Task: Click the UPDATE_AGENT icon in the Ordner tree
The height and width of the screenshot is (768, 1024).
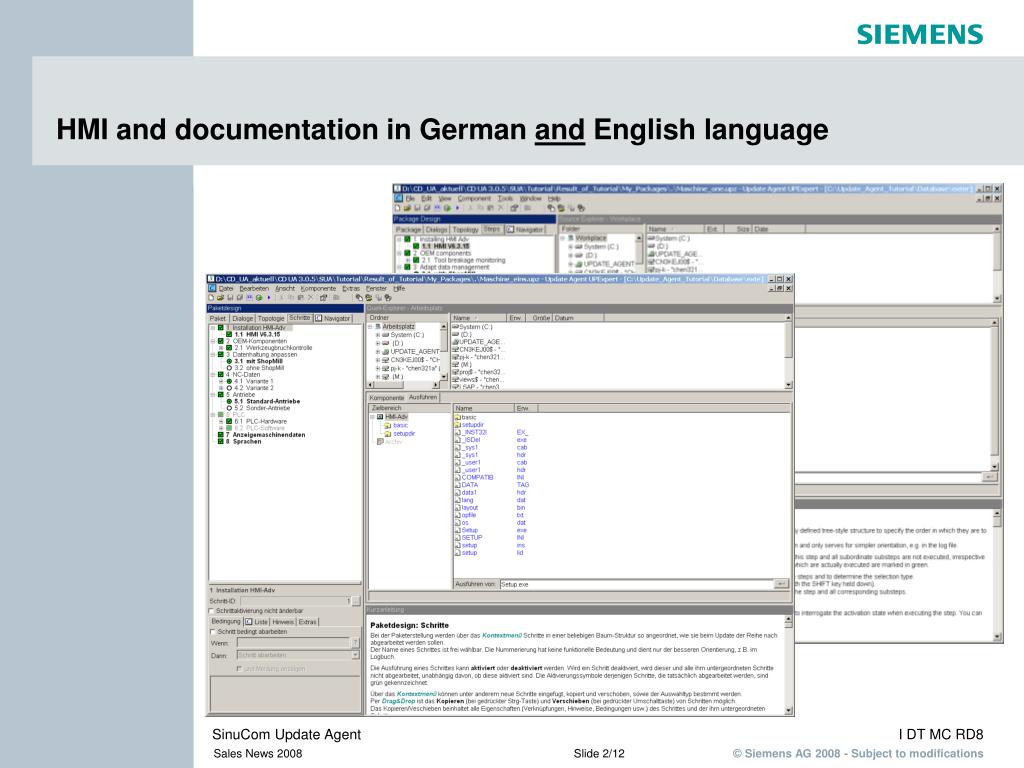Action: [x=385, y=351]
